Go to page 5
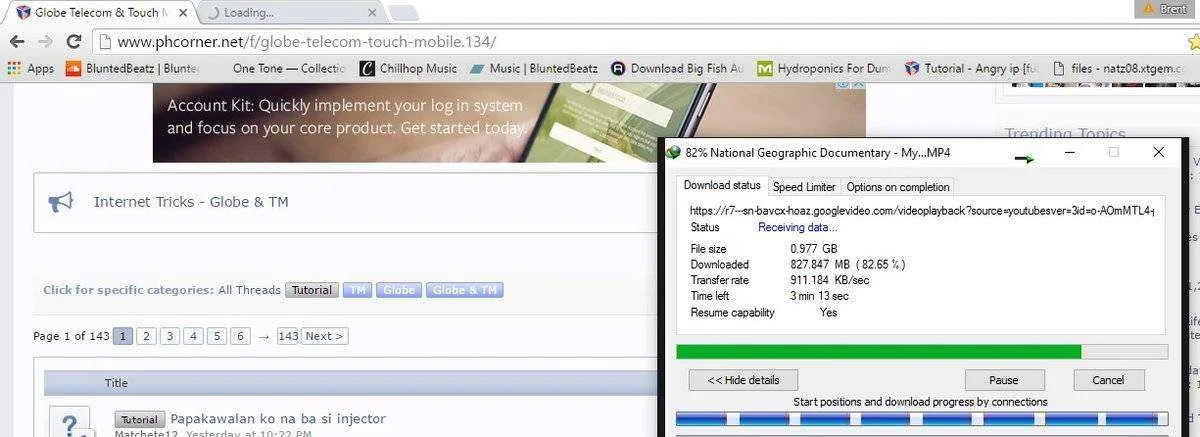 217,336
